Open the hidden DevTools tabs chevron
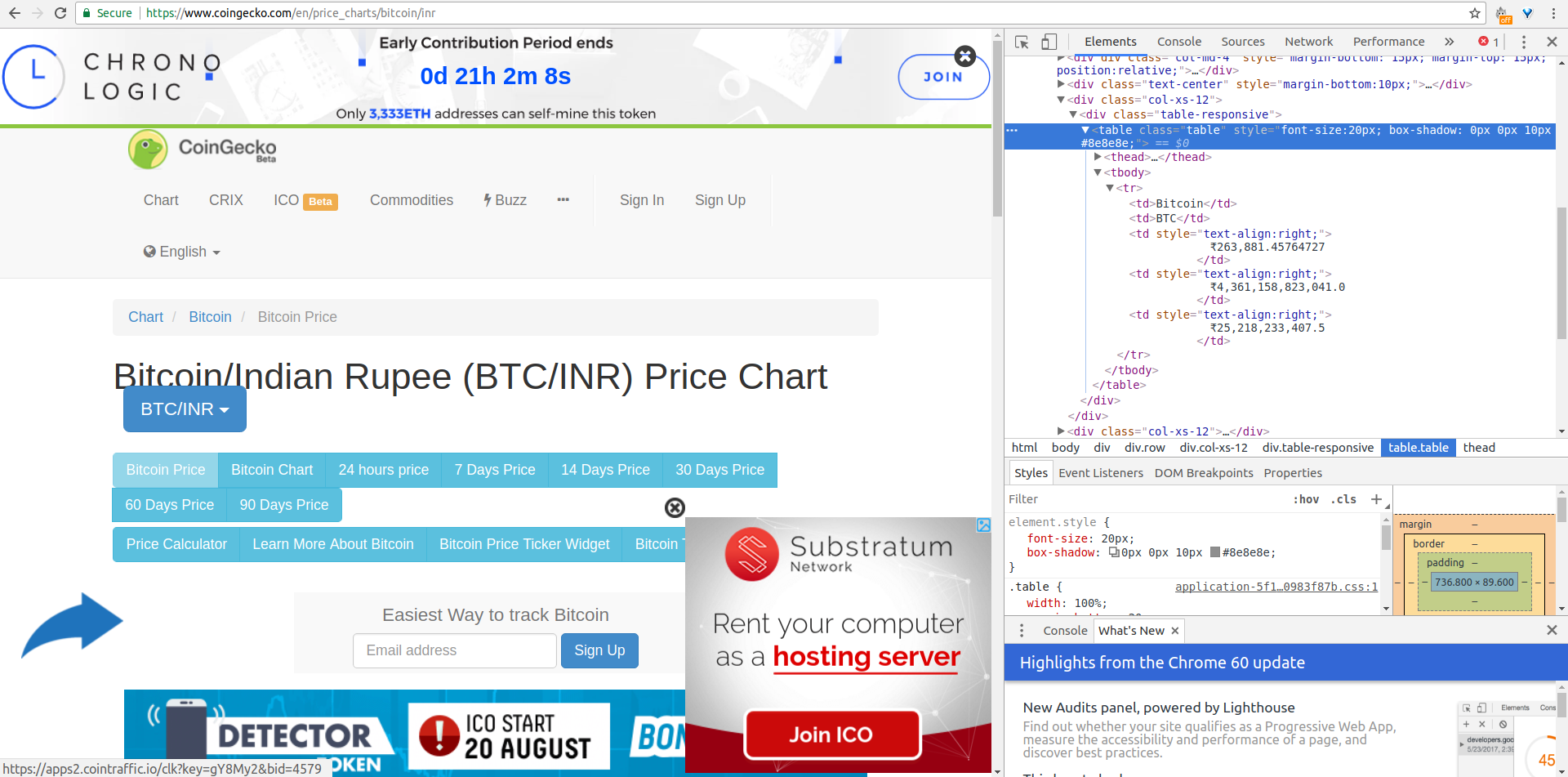 click(1449, 41)
